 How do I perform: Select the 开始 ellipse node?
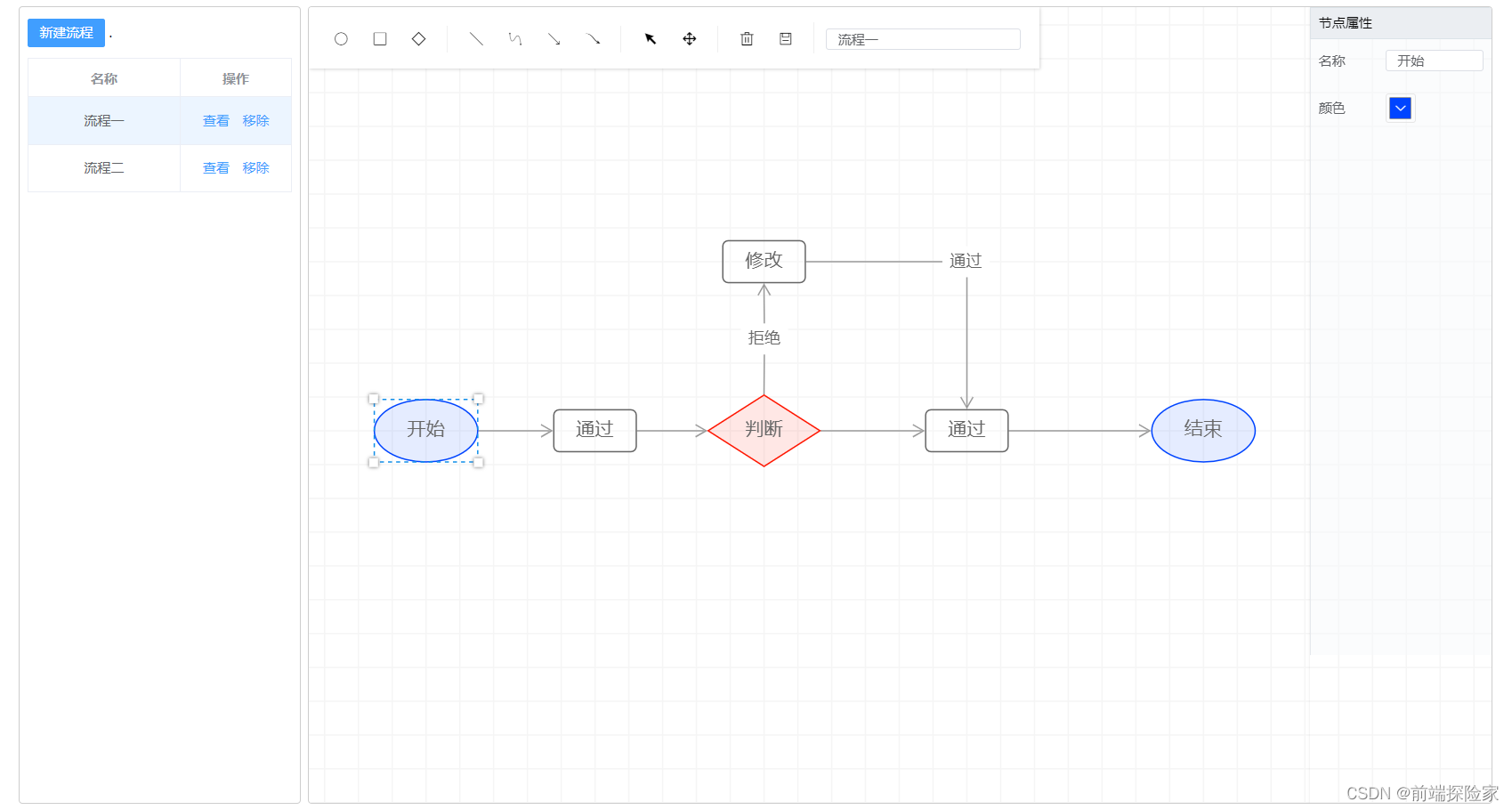pyautogui.click(x=426, y=431)
